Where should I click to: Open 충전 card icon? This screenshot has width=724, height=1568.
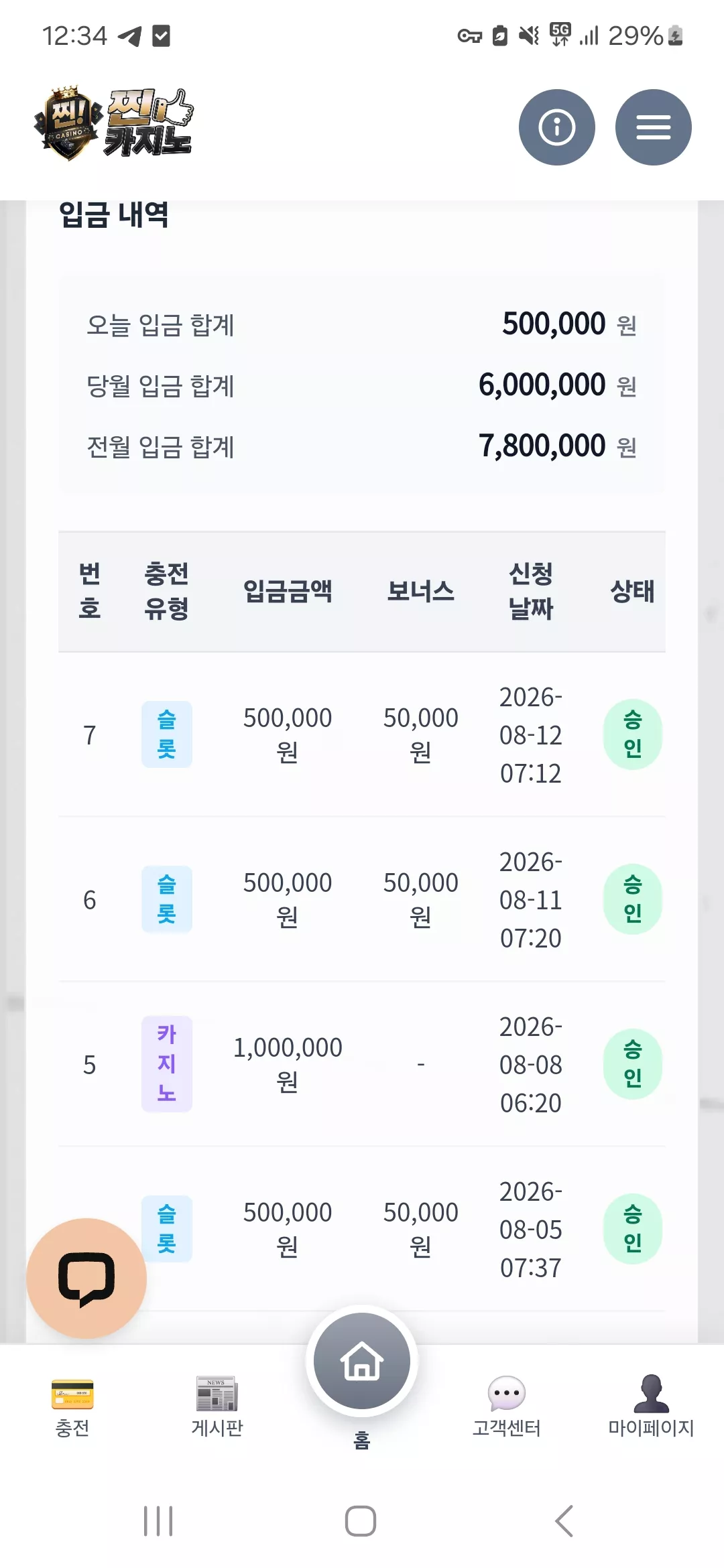72,1394
